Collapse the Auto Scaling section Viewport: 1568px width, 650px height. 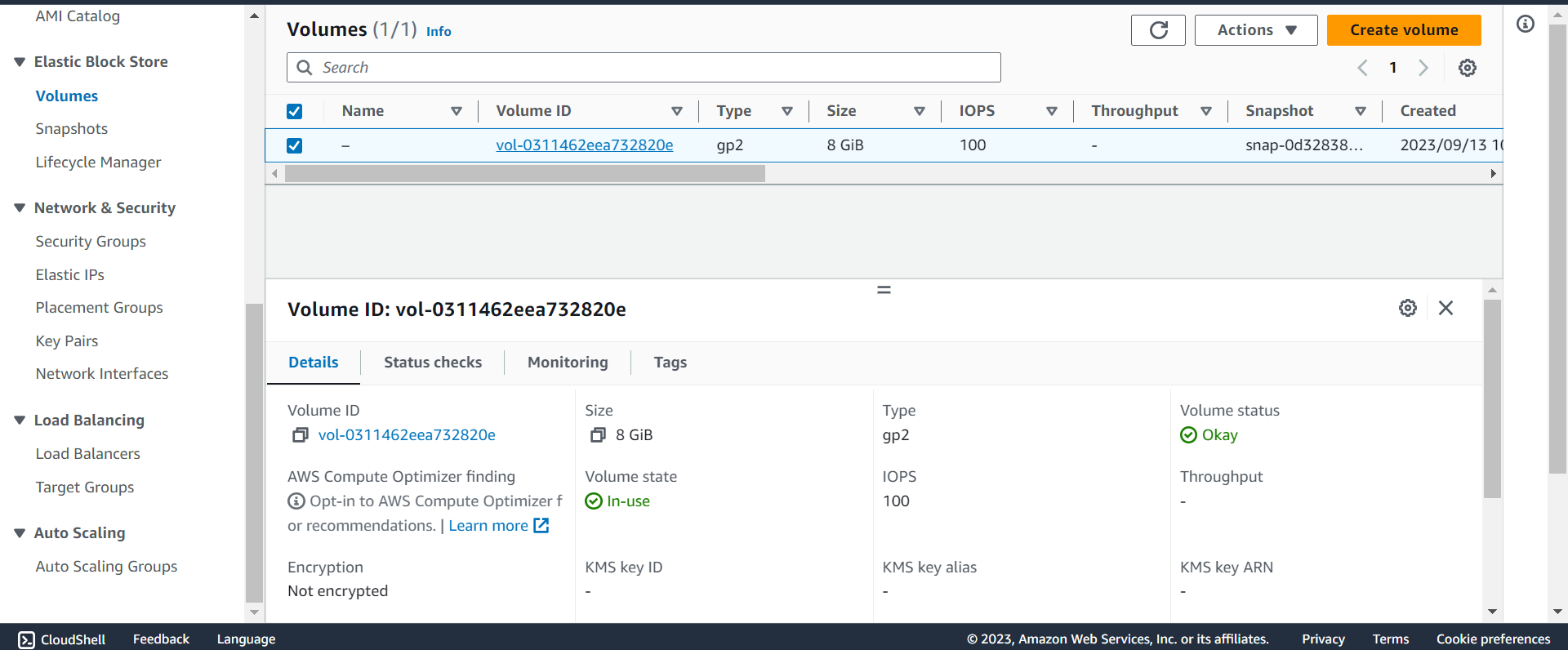click(x=20, y=533)
